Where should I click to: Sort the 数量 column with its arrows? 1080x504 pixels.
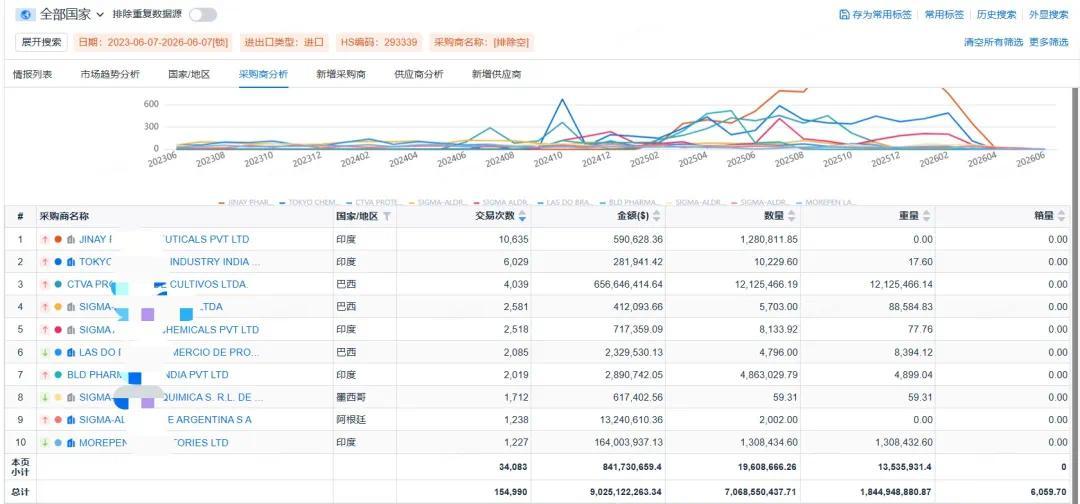tap(791, 216)
